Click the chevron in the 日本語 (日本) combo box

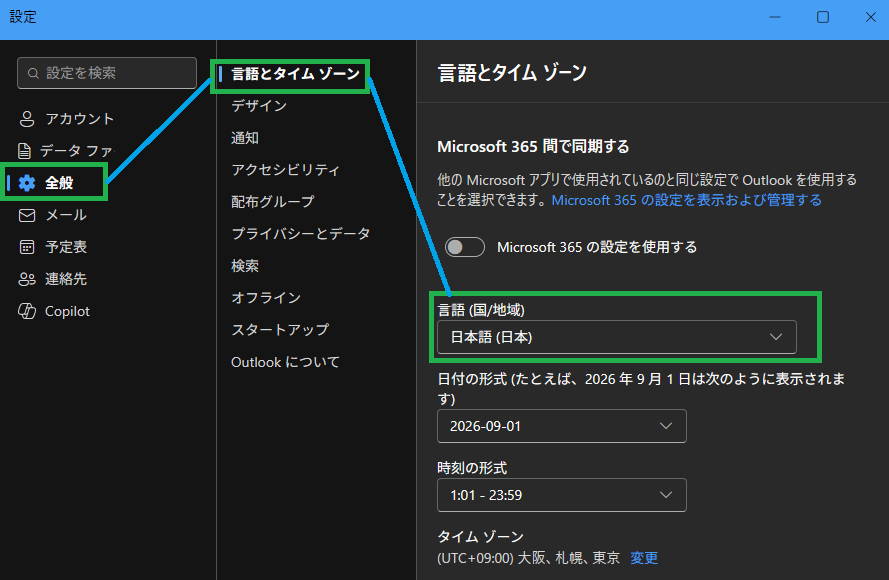(x=776, y=337)
